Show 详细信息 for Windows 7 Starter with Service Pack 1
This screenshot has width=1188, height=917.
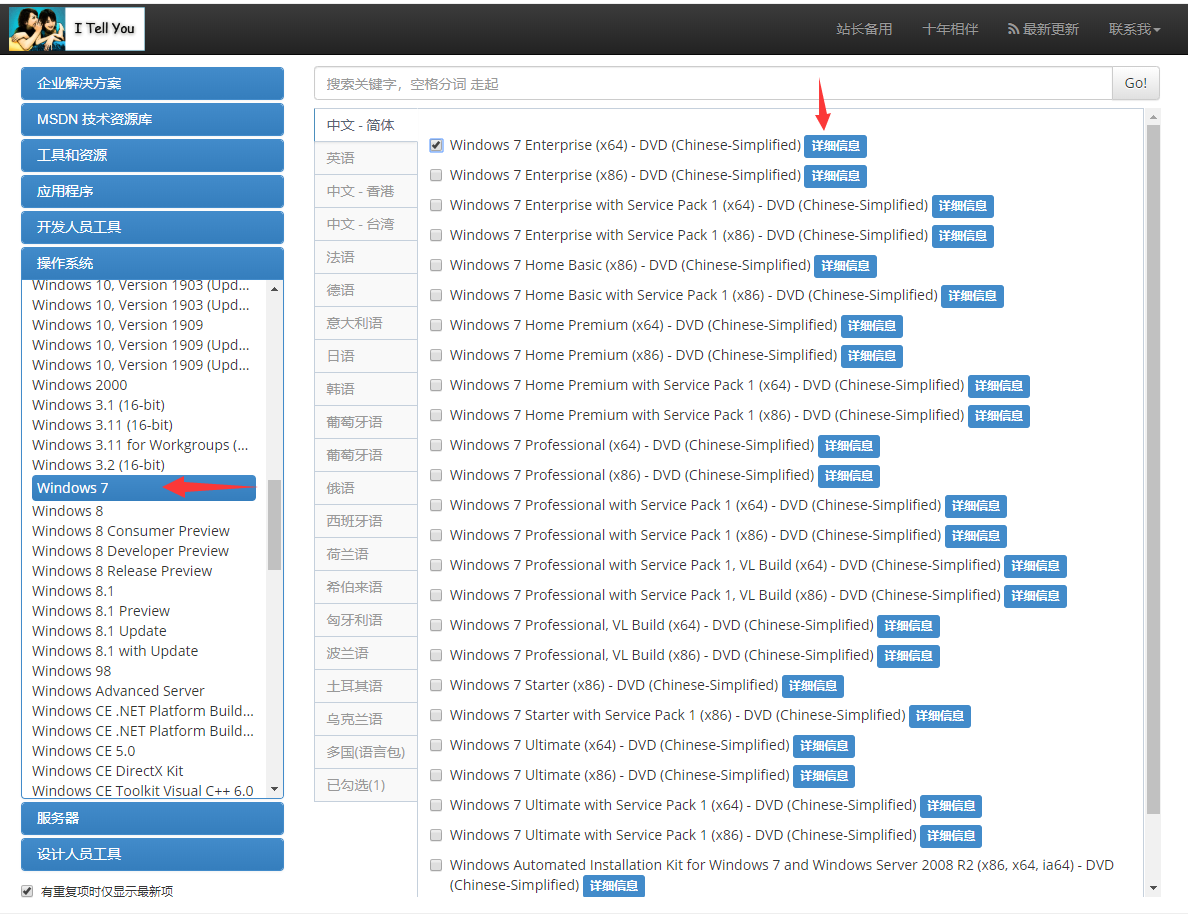(939, 715)
